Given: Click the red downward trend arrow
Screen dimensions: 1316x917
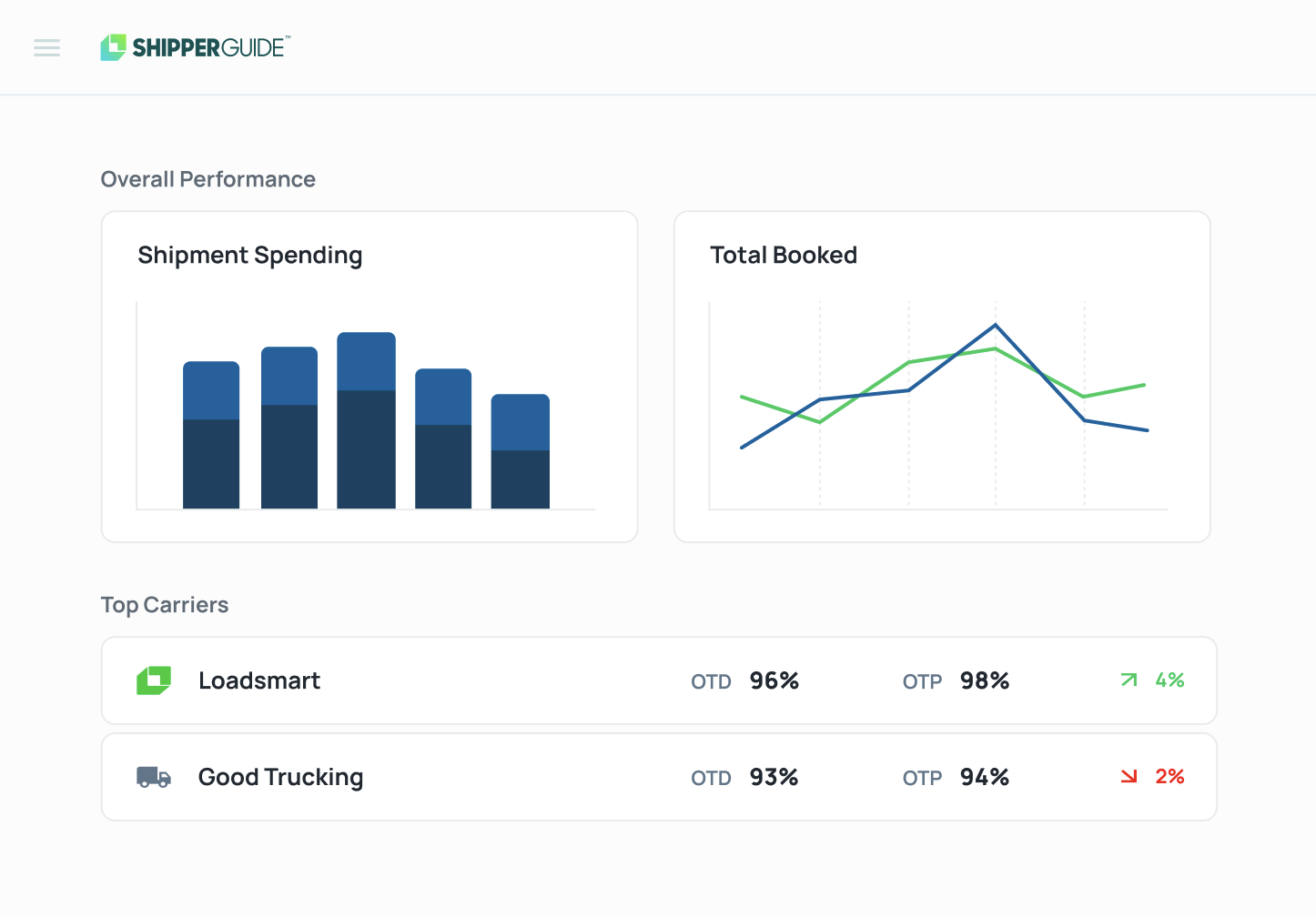Looking at the screenshot, I should pyautogui.click(x=1129, y=776).
